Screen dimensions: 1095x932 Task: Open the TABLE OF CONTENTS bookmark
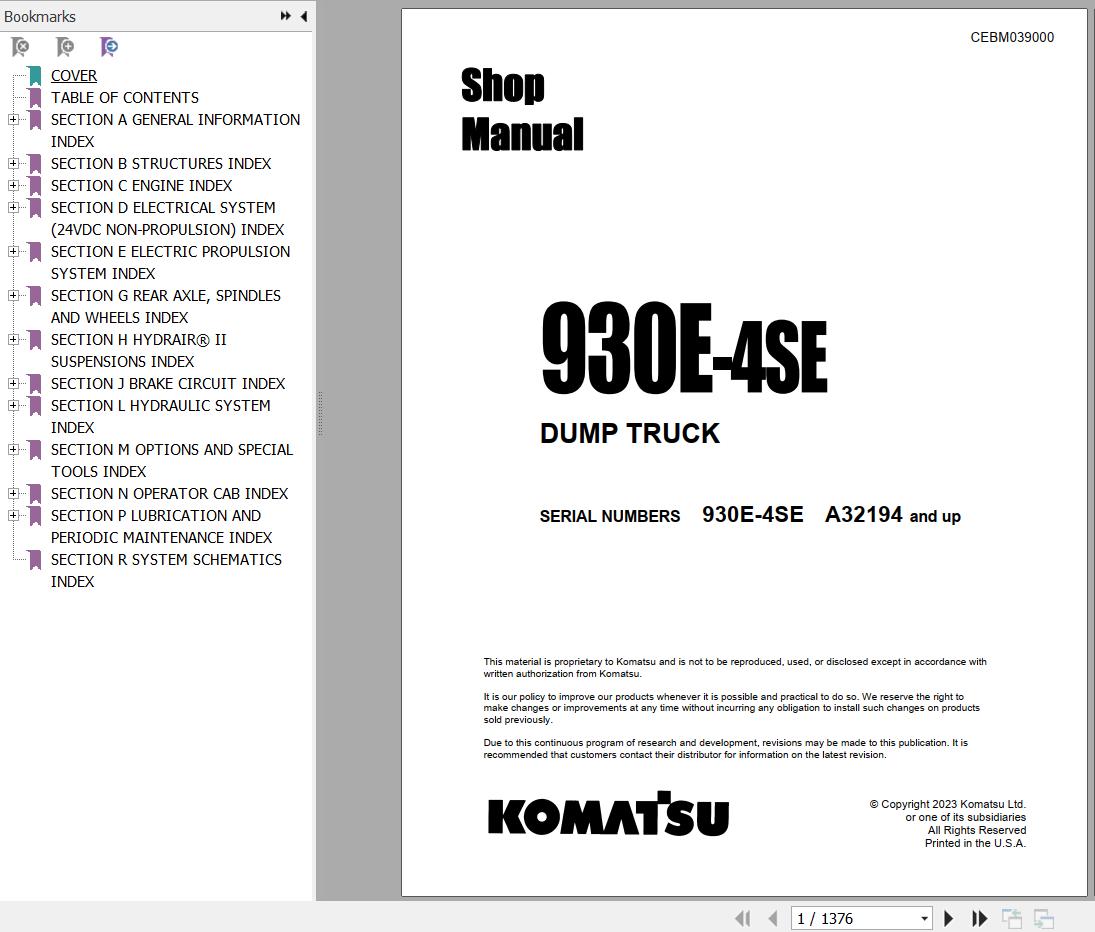[x=124, y=98]
